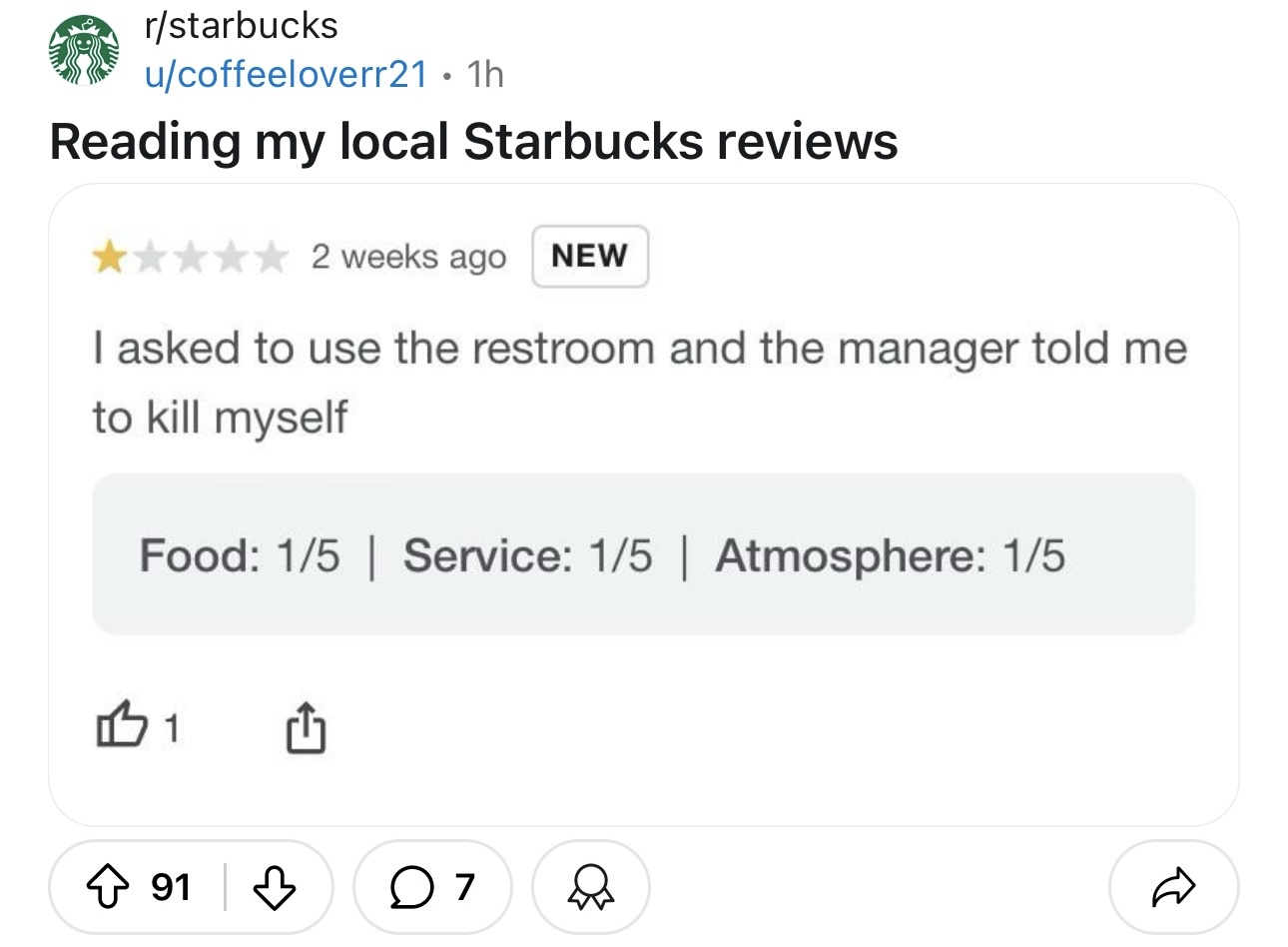
Task: Open the comments bubble with 7 comments
Action: coord(431,887)
